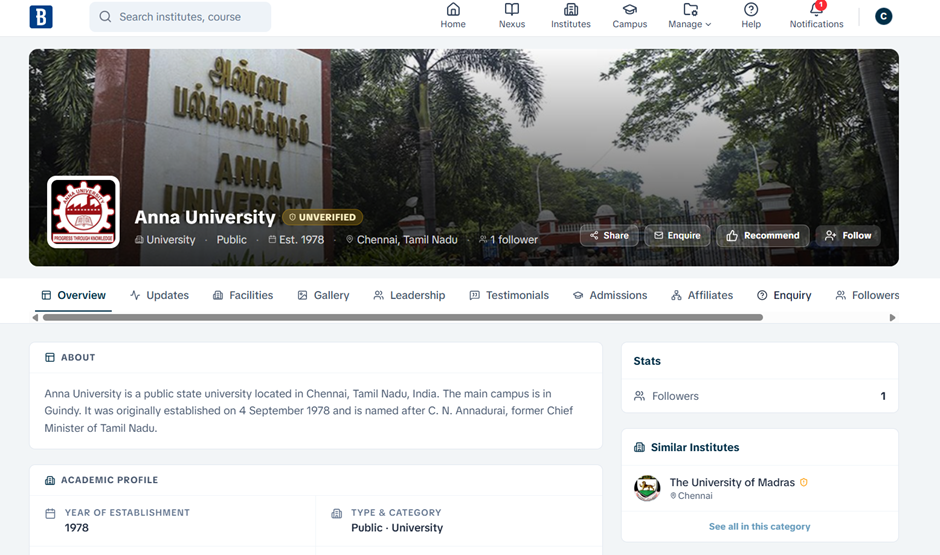
Task: Click the Share button
Action: tap(609, 236)
